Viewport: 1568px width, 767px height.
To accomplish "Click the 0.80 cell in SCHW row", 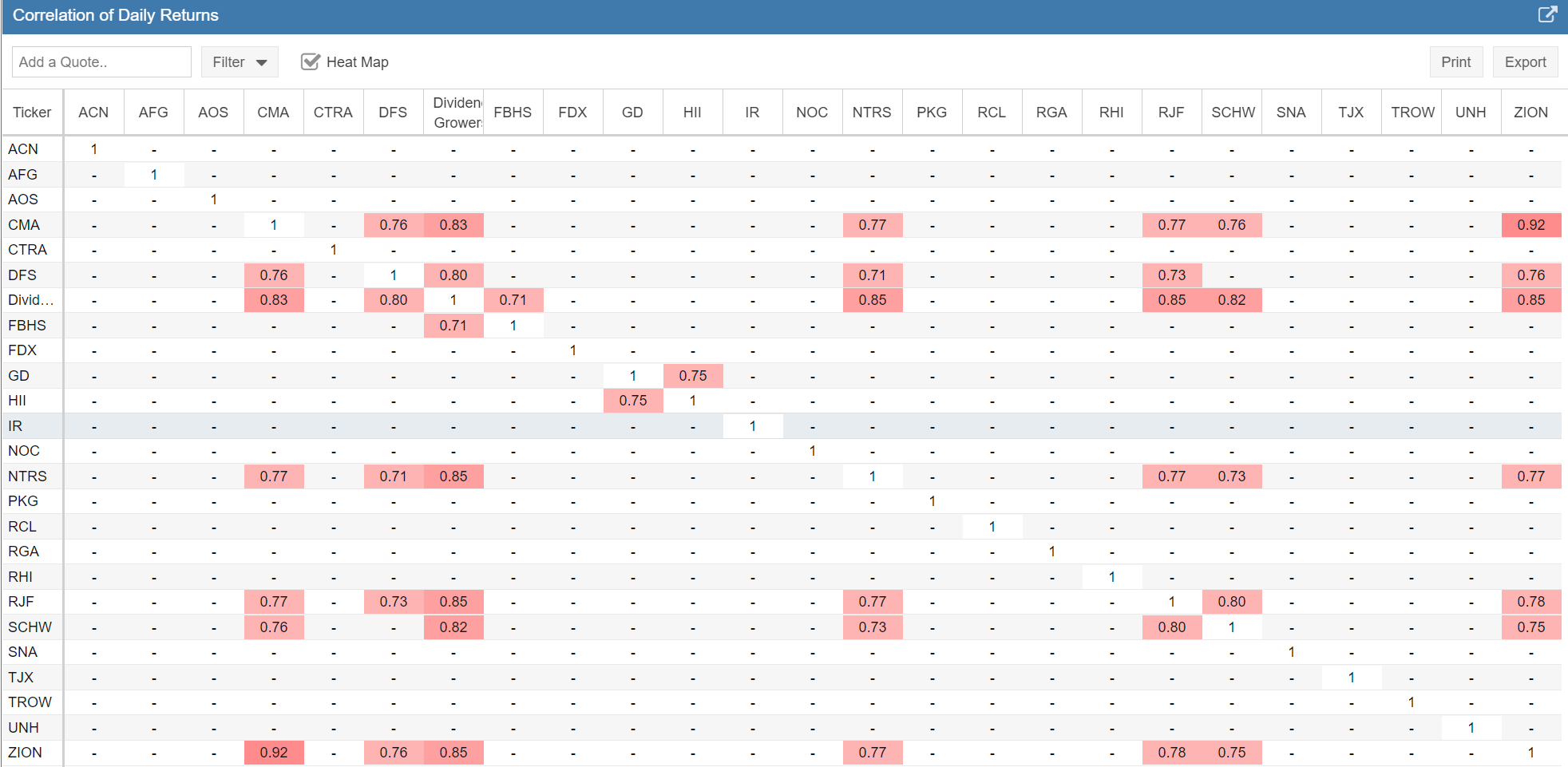I will (1171, 627).
